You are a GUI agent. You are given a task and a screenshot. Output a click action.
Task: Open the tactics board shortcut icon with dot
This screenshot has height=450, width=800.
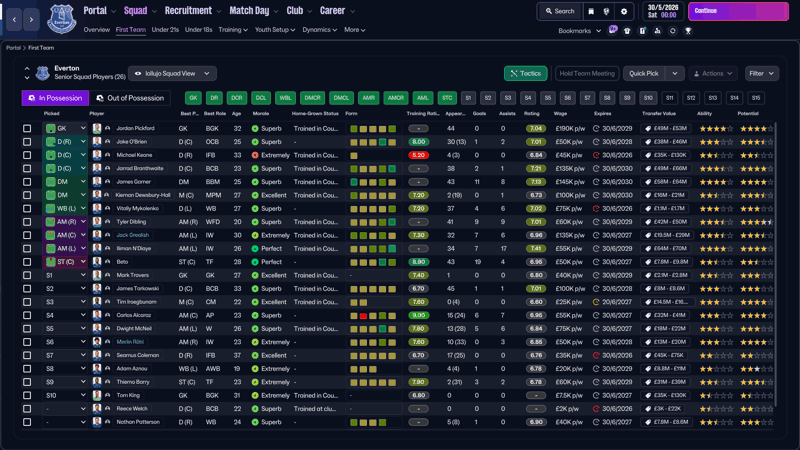[x=642, y=31]
